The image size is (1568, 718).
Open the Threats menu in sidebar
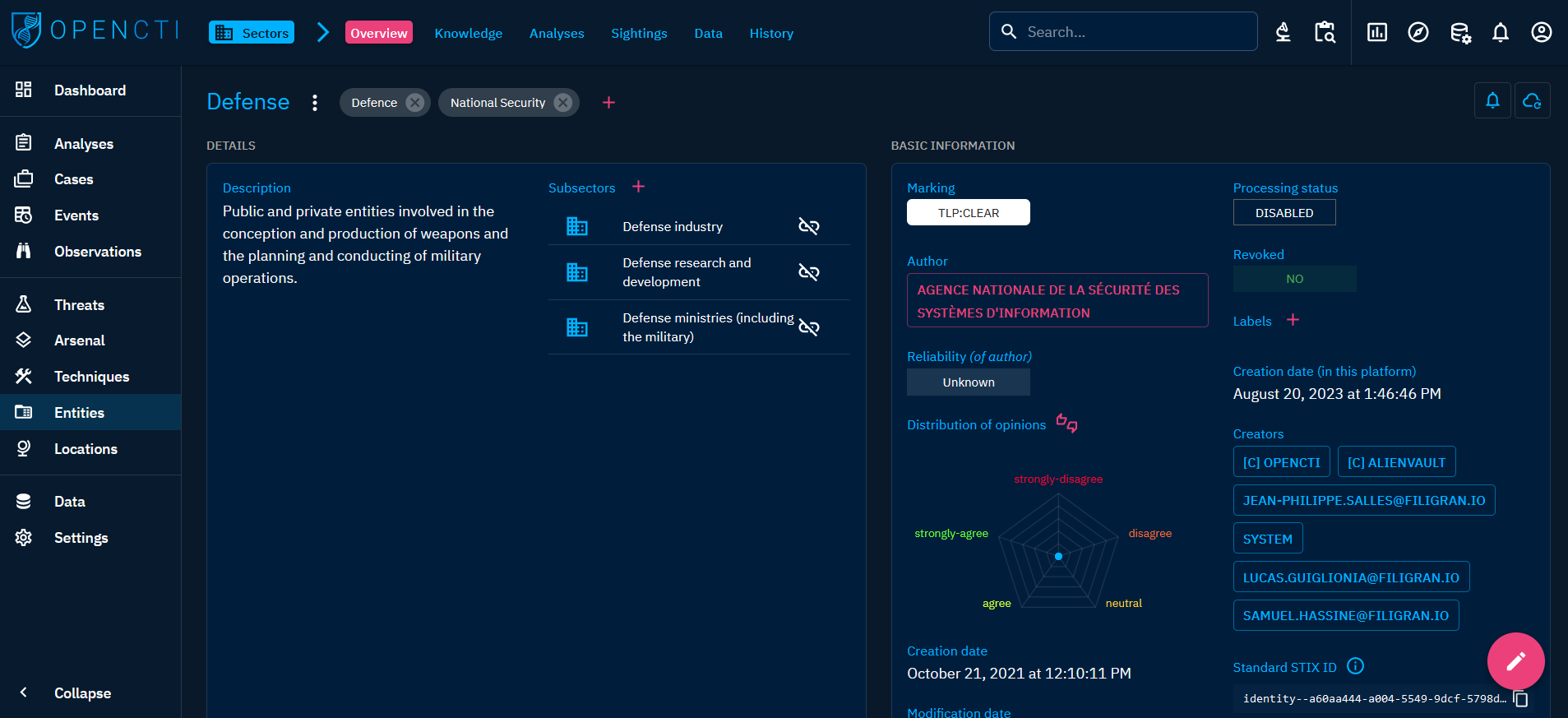click(79, 304)
